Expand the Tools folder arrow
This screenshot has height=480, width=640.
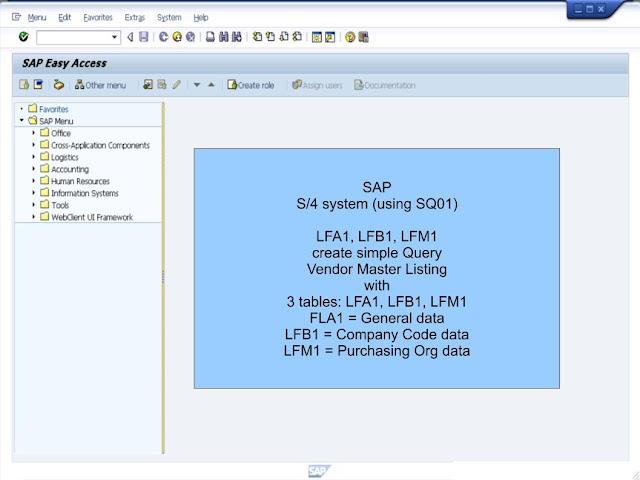point(33,204)
